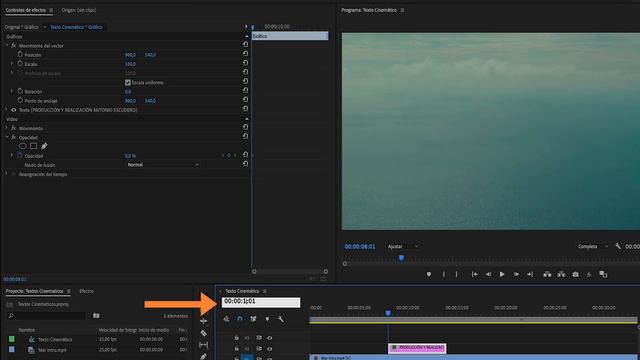Open the Completa playback resolution dropdown
The height and width of the screenshot is (360, 640).
[x=593, y=246]
